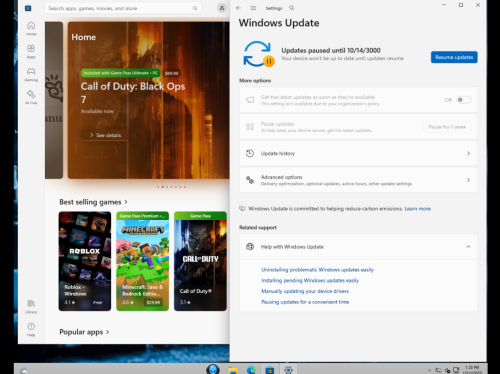Viewport: 500px width, 374px height.
Task: Open Roblox game card
Action: point(85,261)
